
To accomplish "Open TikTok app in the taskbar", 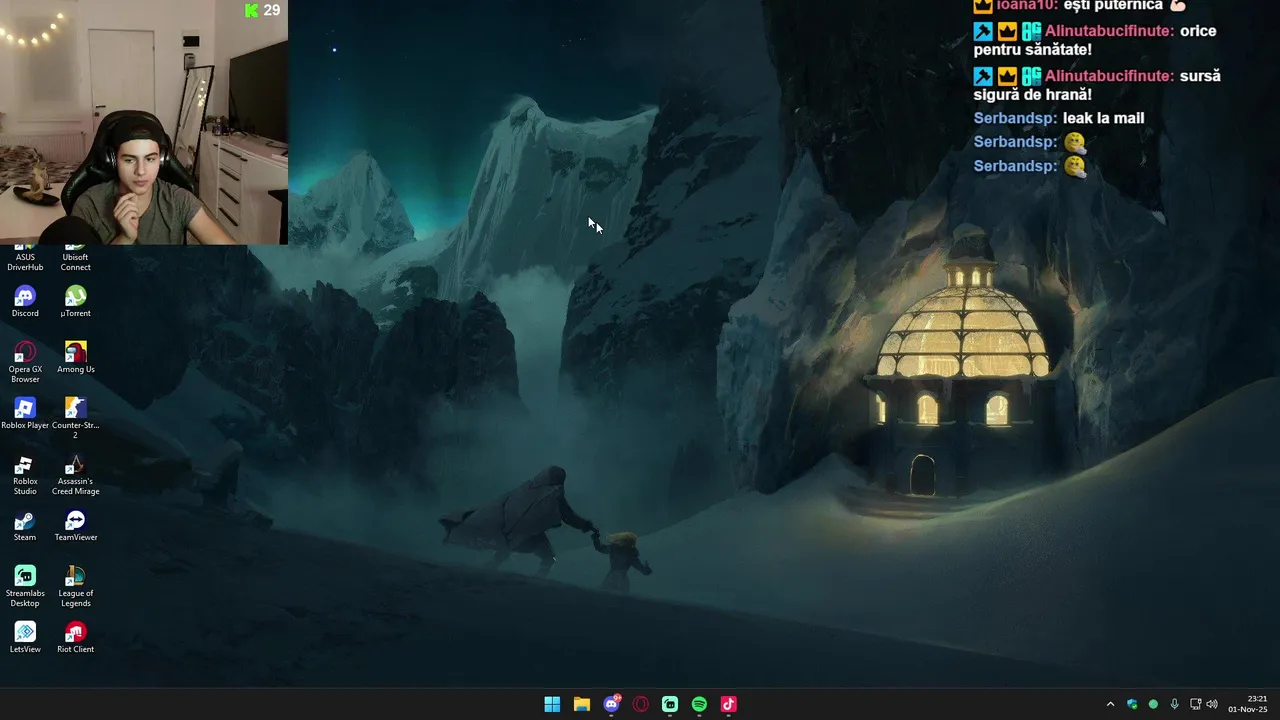I will point(729,704).
